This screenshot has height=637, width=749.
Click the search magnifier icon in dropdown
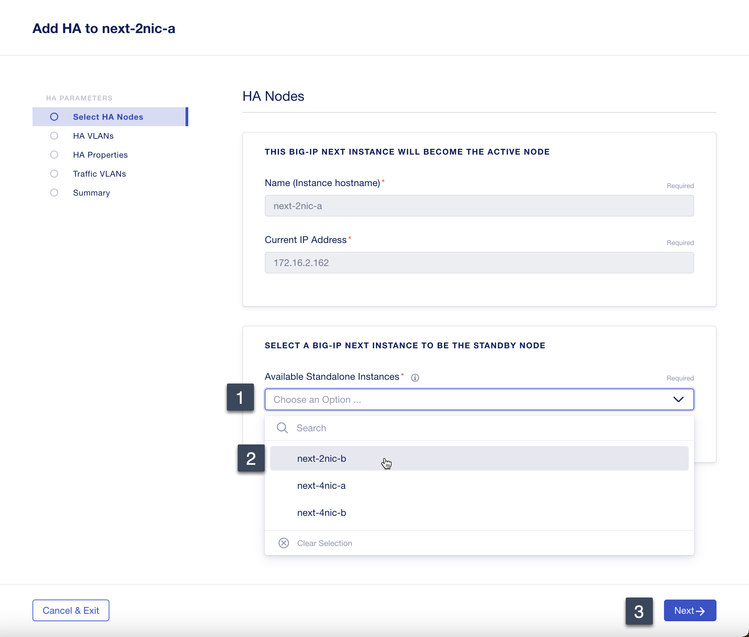[283, 428]
